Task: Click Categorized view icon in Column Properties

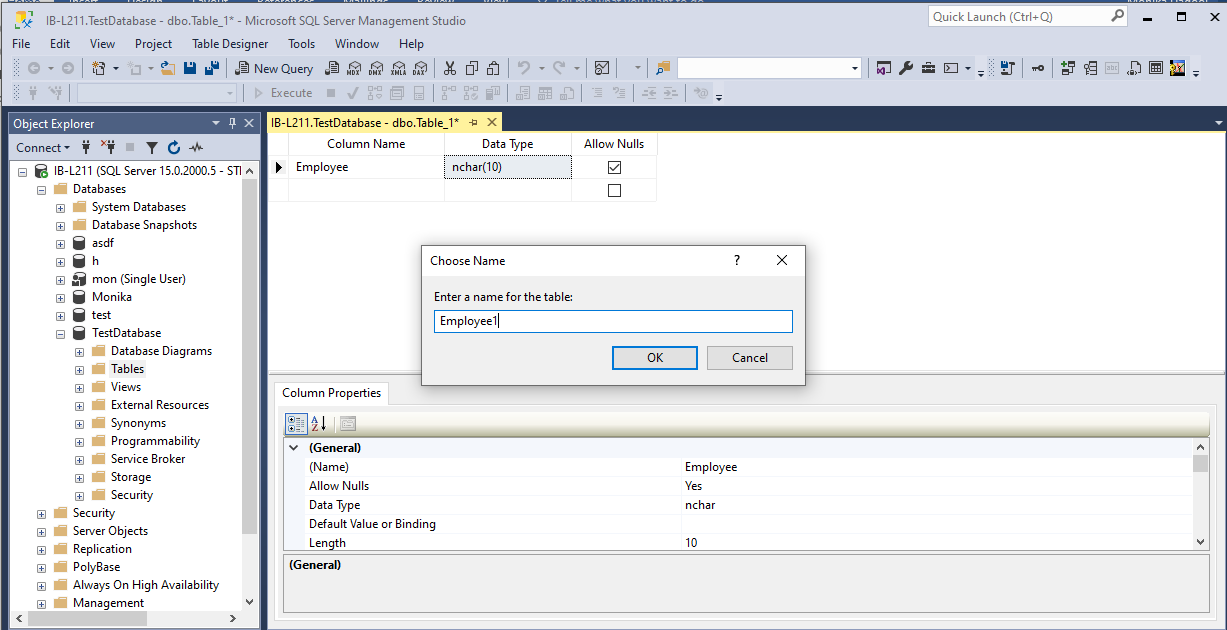Action: 296,423
